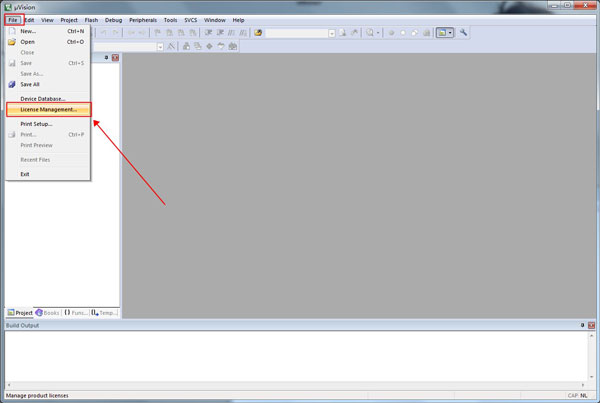Choose New... from File menu
Image resolution: width=600 pixels, height=403 pixels.
28,31
